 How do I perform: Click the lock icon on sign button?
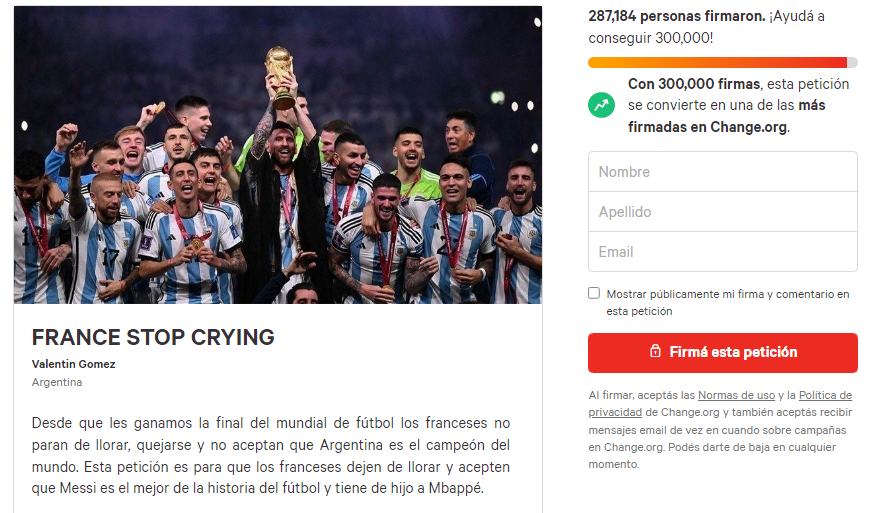655,351
